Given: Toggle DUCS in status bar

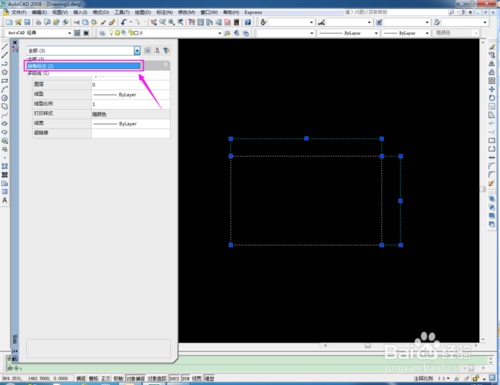Looking at the screenshot, I should coord(174,378).
